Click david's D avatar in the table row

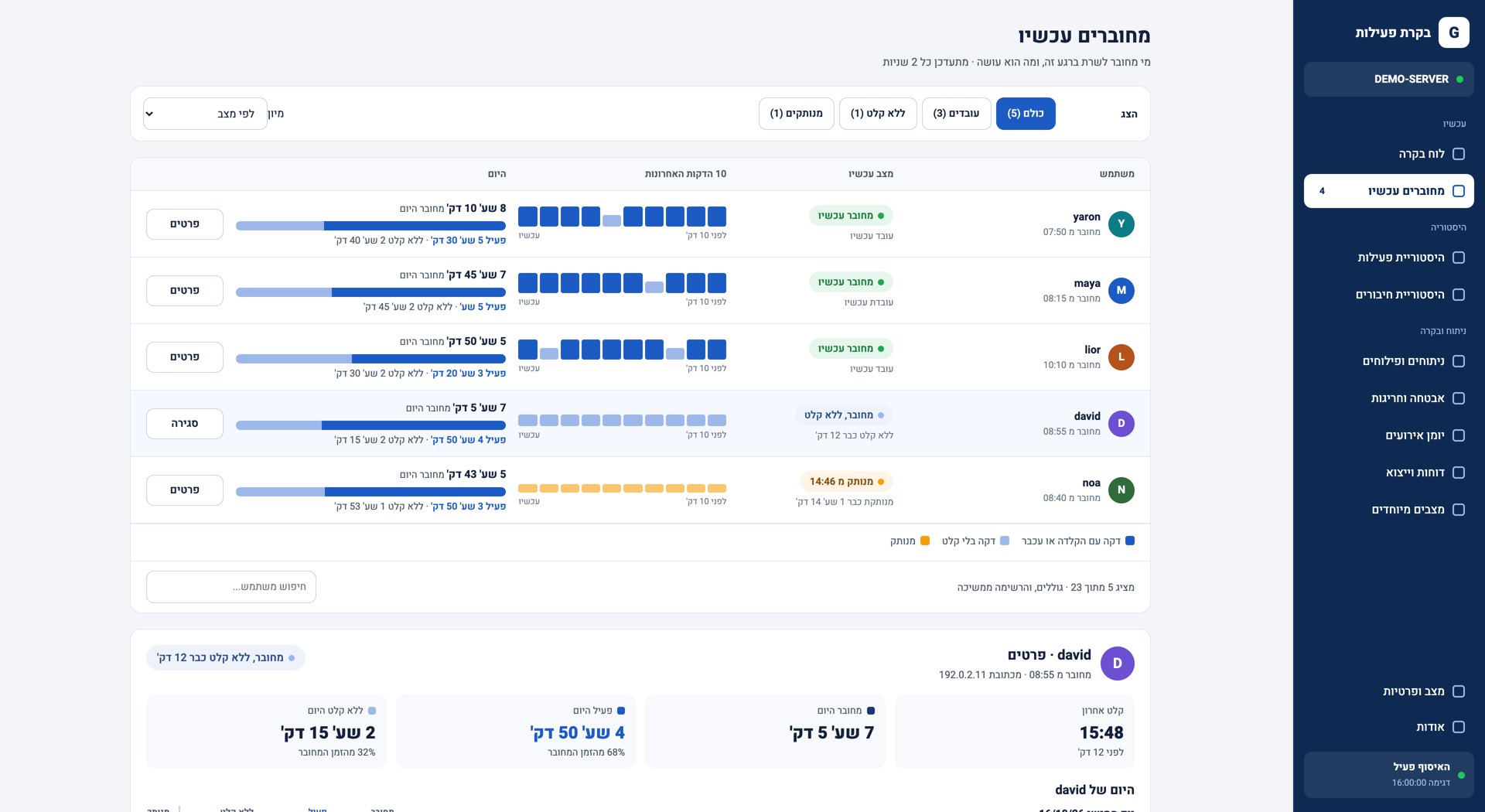1121,424
